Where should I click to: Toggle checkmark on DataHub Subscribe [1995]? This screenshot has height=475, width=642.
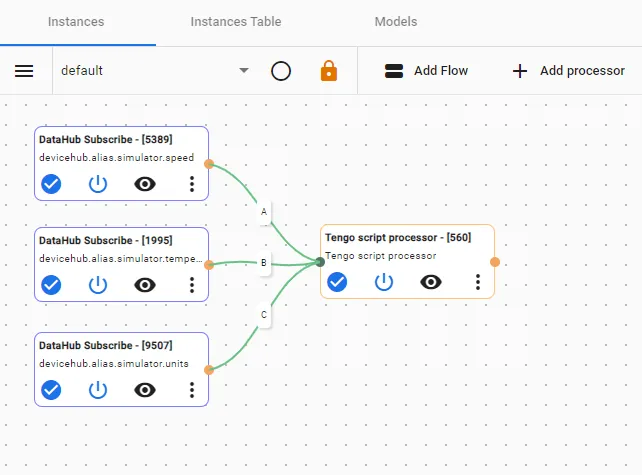tap(51, 285)
